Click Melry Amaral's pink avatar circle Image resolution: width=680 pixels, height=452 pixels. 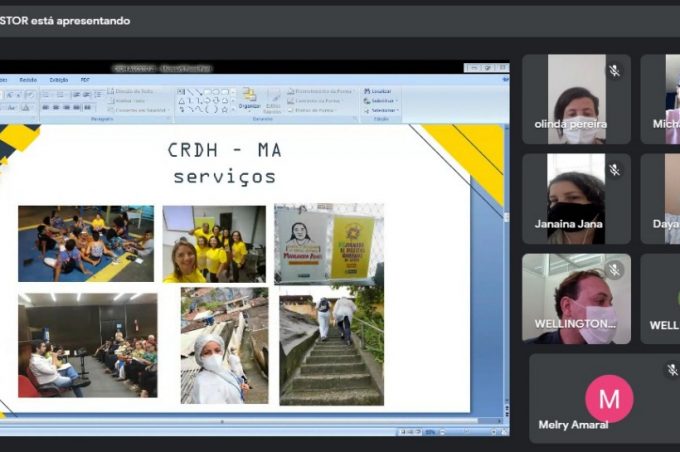[x=609, y=399]
